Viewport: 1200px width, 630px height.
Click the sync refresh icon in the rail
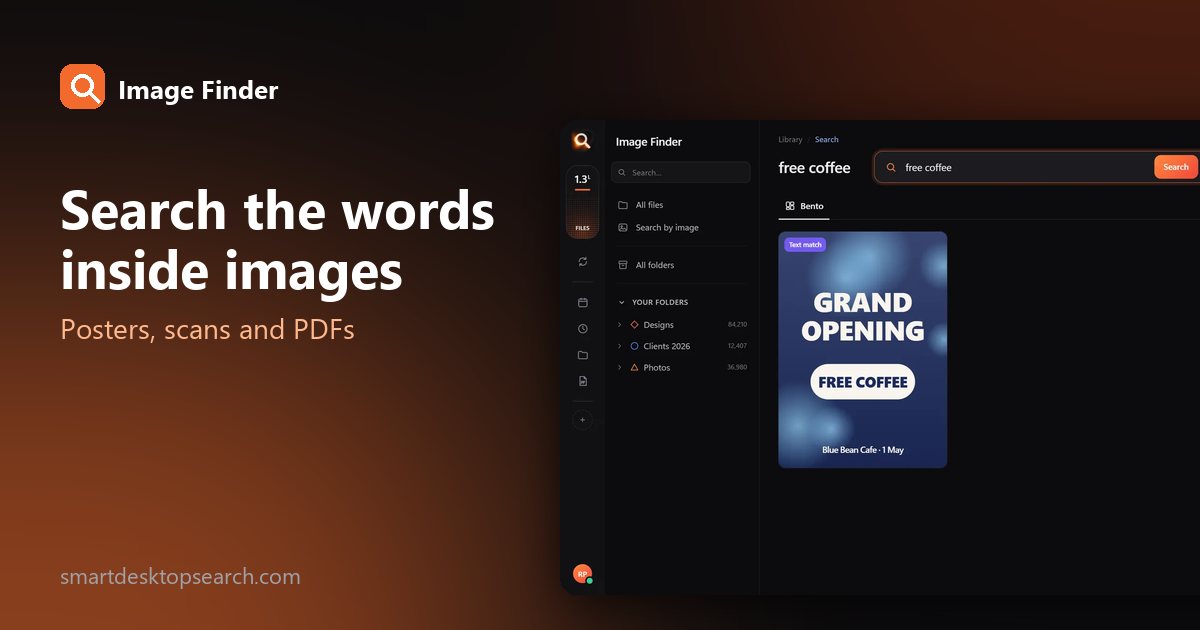[x=583, y=262]
